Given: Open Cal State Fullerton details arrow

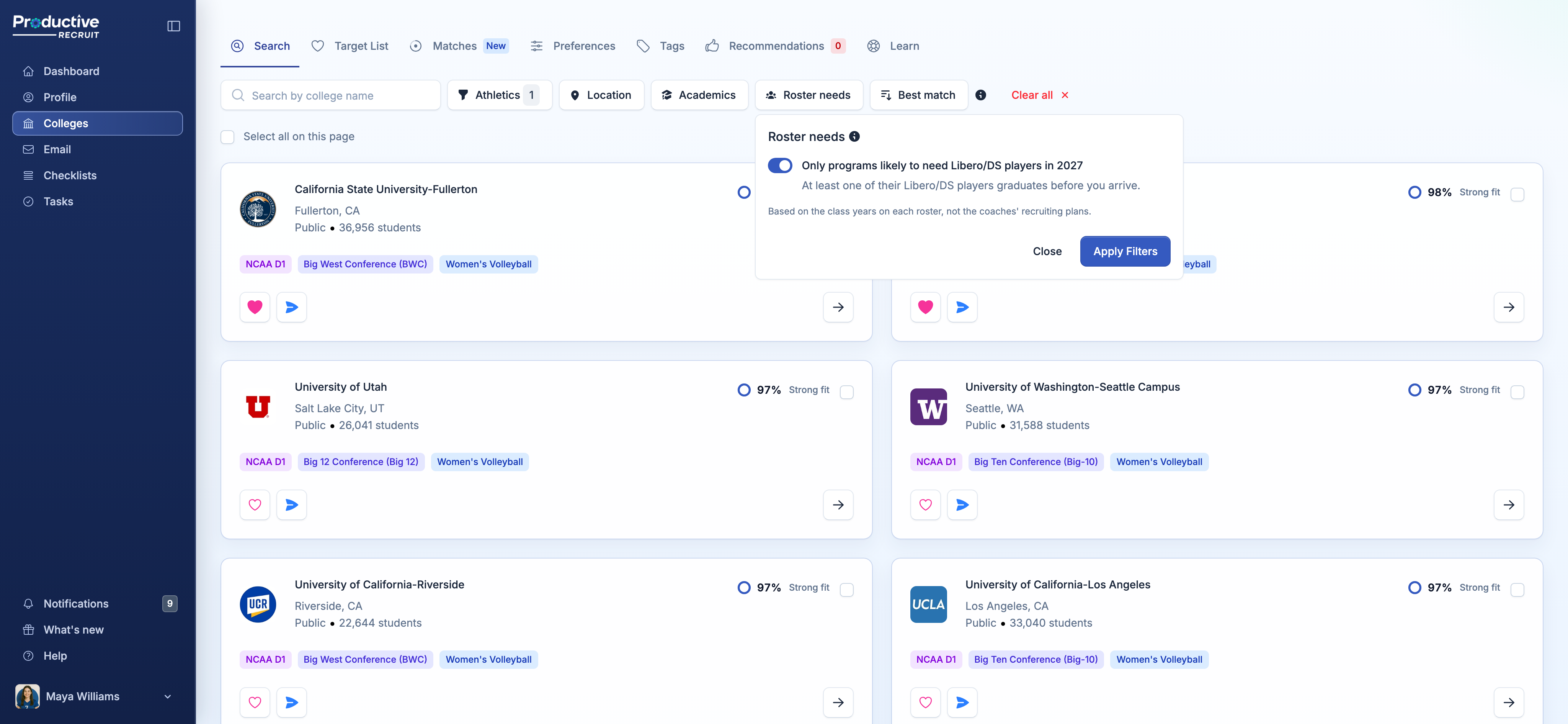Looking at the screenshot, I should 838,307.
